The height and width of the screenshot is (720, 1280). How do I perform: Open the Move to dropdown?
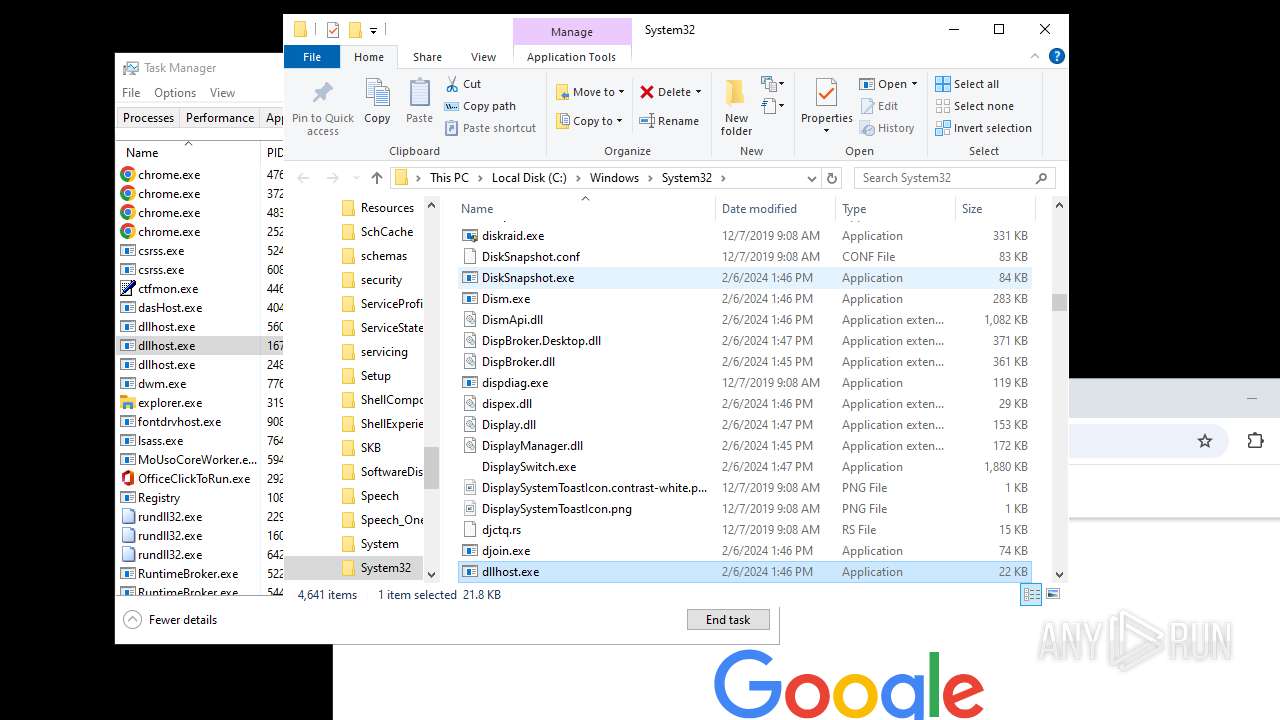(590, 92)
